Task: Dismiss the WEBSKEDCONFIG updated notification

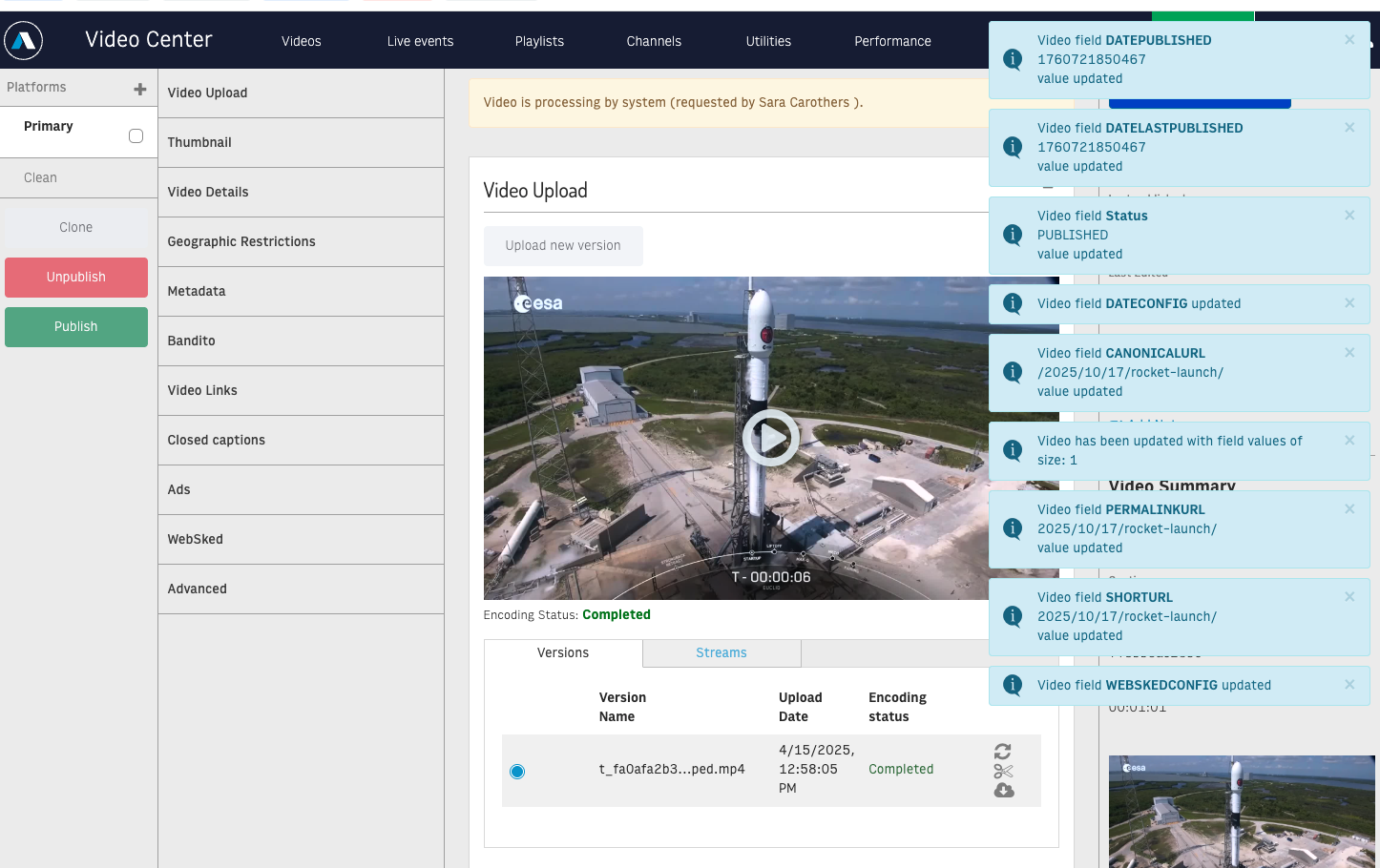Action: click(x=1349, y=685)
